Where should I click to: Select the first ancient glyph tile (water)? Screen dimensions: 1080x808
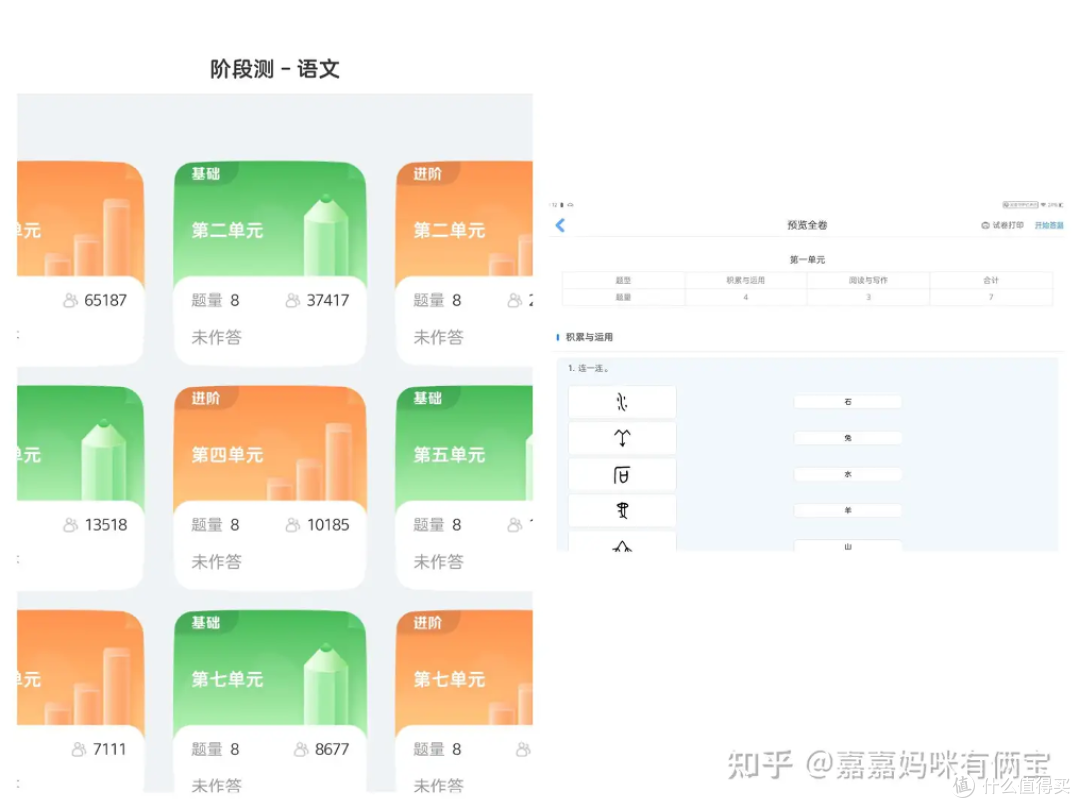622,402
